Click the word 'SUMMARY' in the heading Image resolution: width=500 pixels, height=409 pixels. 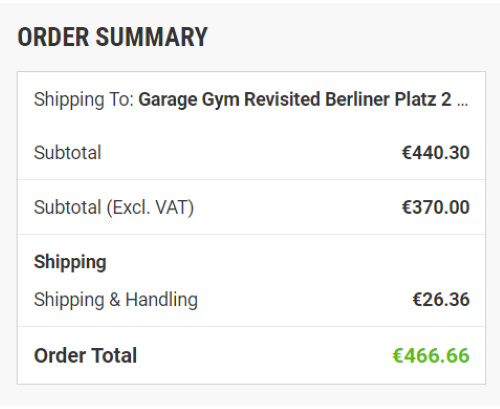(x=152, y=37)
